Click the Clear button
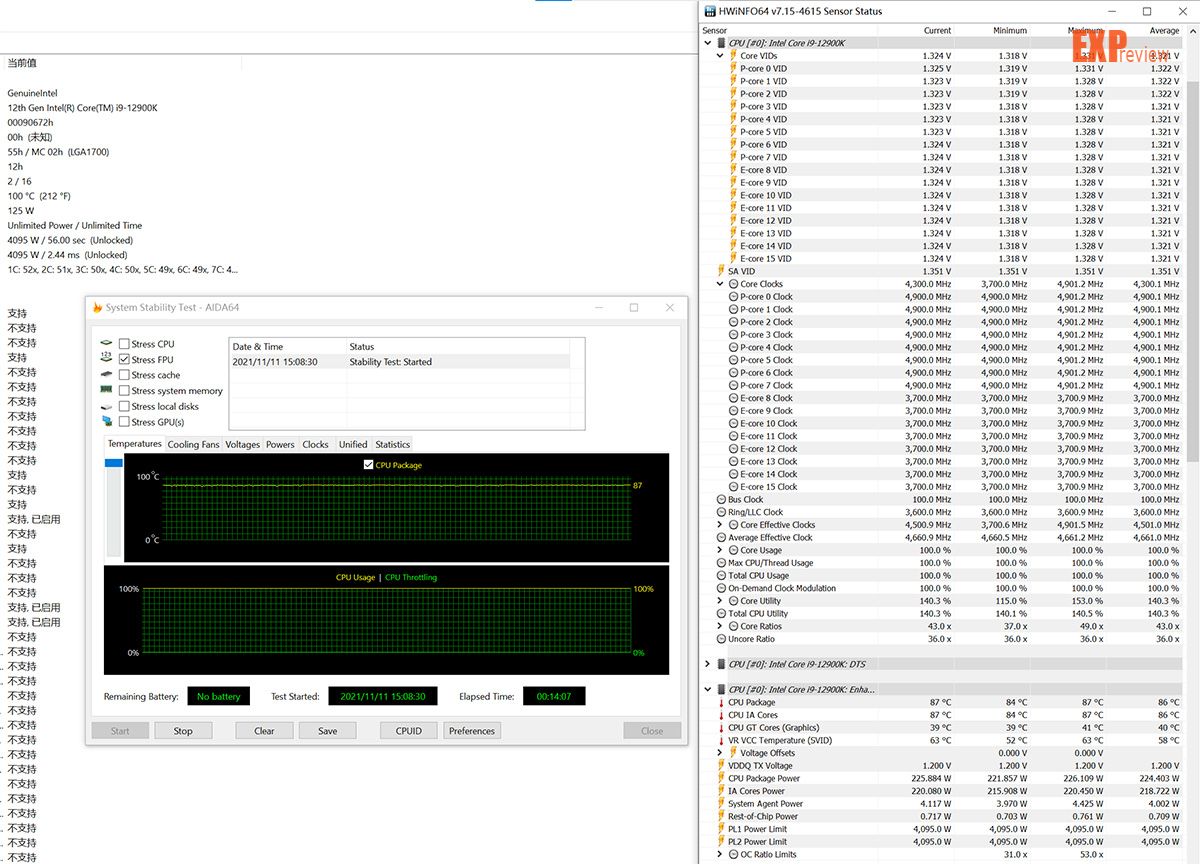The height and width of the screenshot is (864, 1200). (264, 731)
